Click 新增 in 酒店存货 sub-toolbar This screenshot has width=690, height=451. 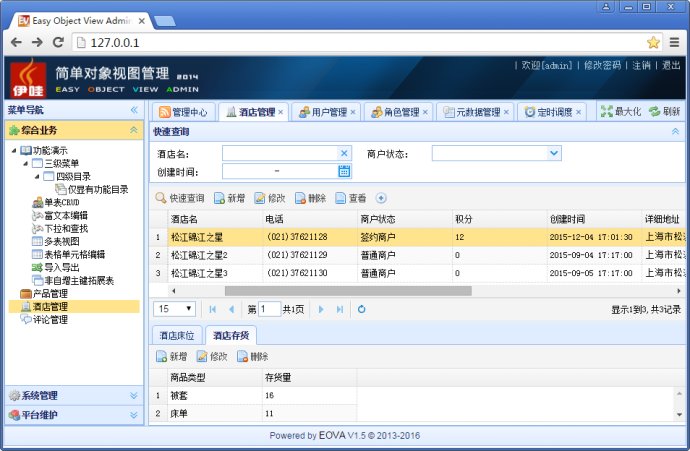coord(172,356)
